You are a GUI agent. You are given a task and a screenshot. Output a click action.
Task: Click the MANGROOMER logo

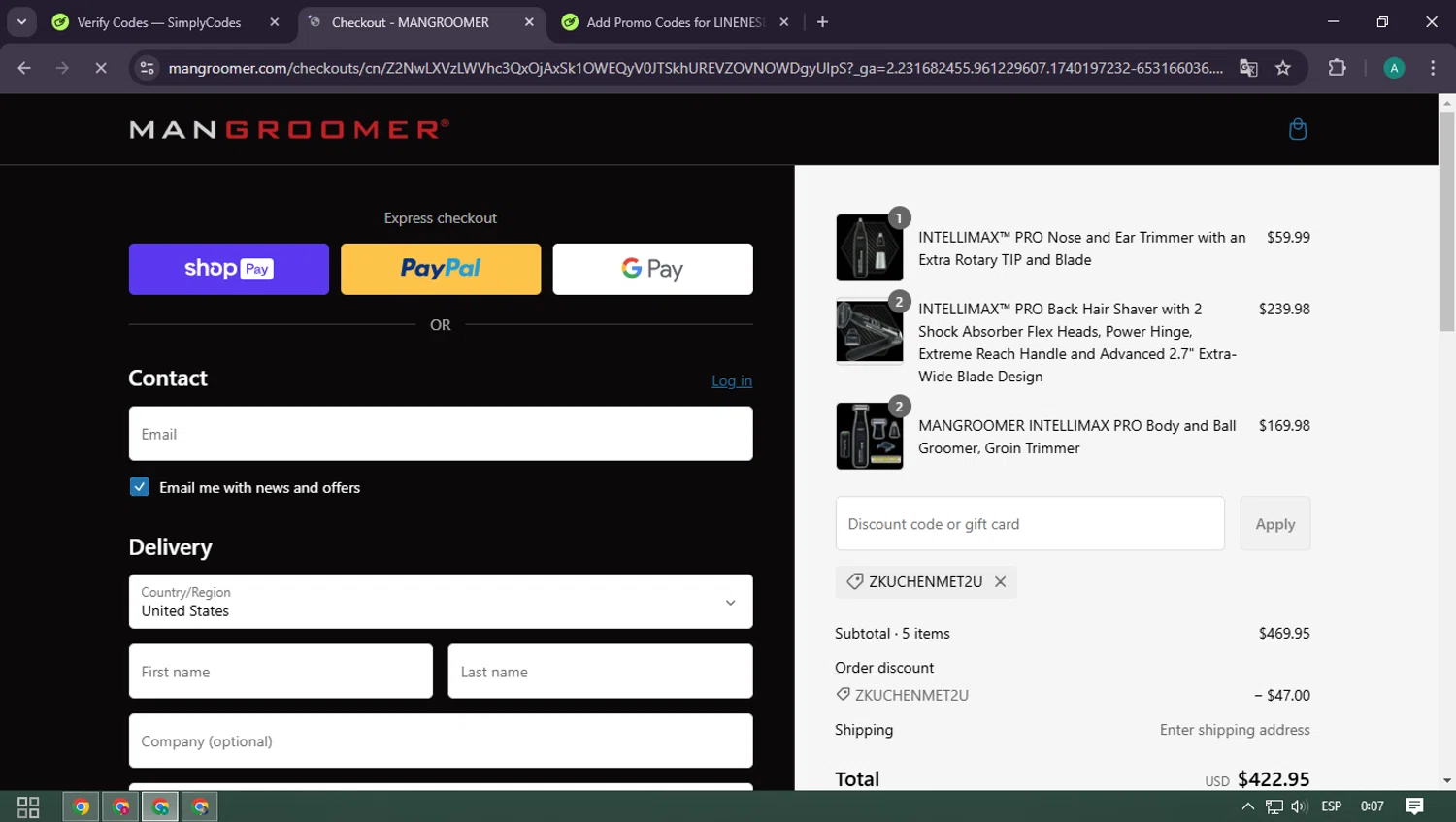click(289, 129)
